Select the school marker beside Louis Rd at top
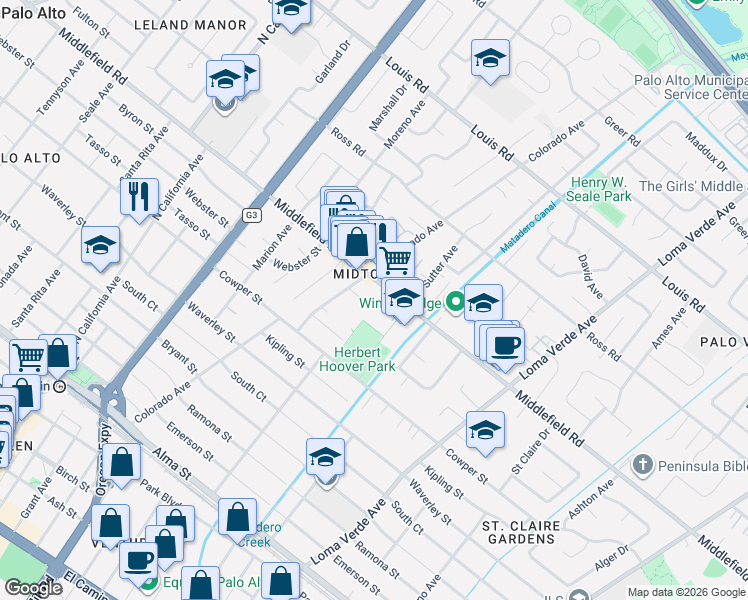 click(490, 60)
